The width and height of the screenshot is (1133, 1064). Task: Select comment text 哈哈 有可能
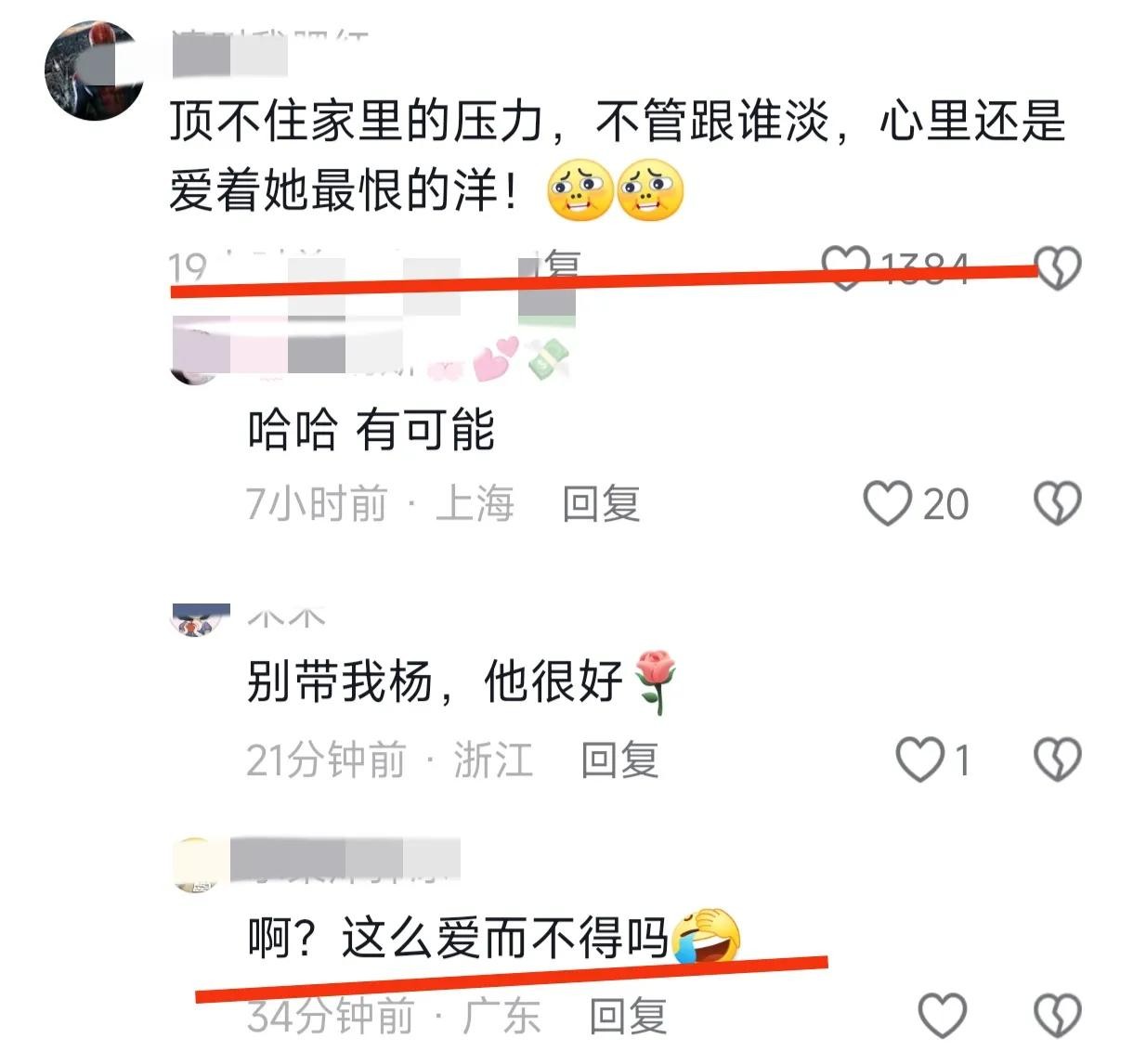pyautogui.click(x=371, y=430)
